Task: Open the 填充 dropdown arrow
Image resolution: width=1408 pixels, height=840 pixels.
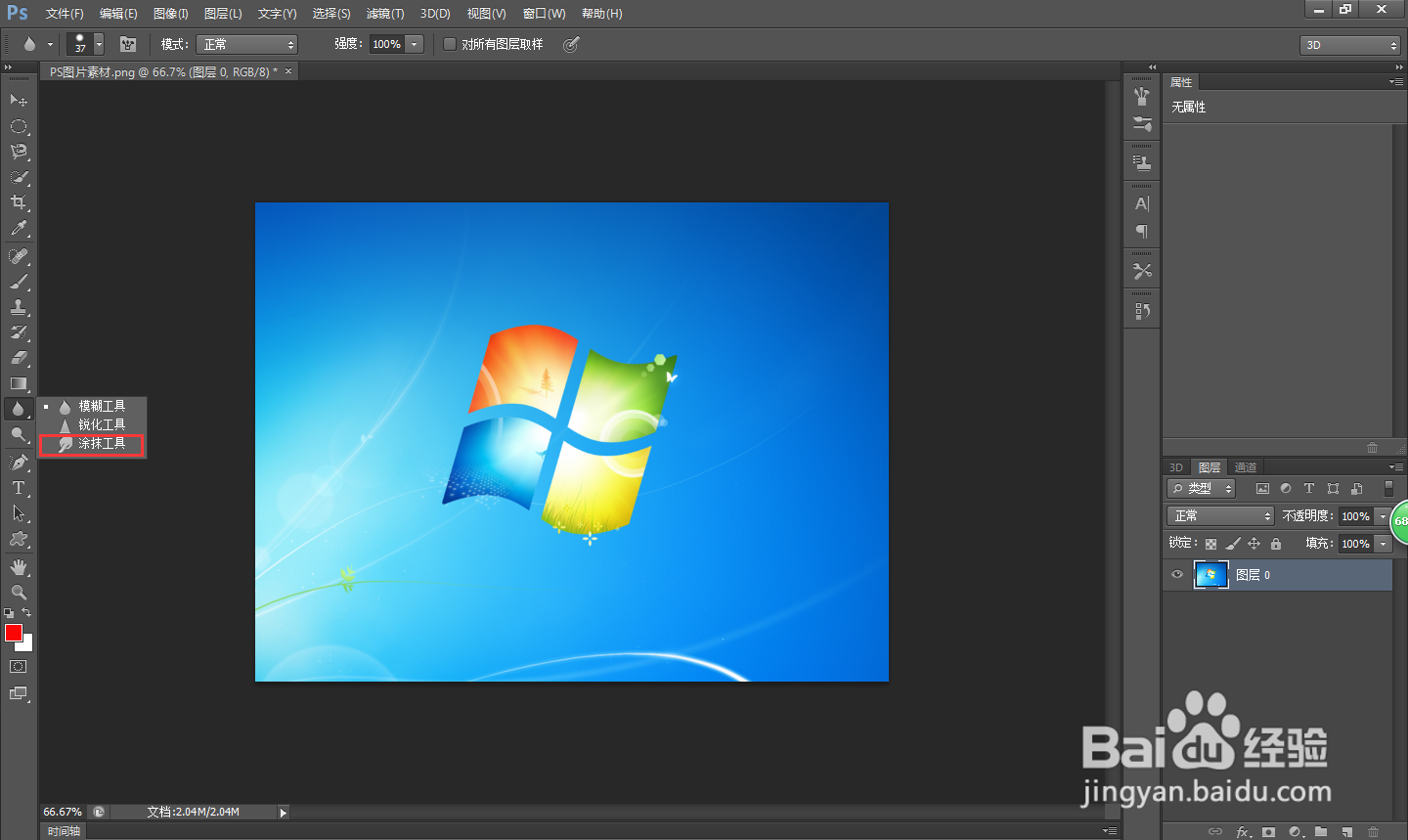Action: (1383, 543)
